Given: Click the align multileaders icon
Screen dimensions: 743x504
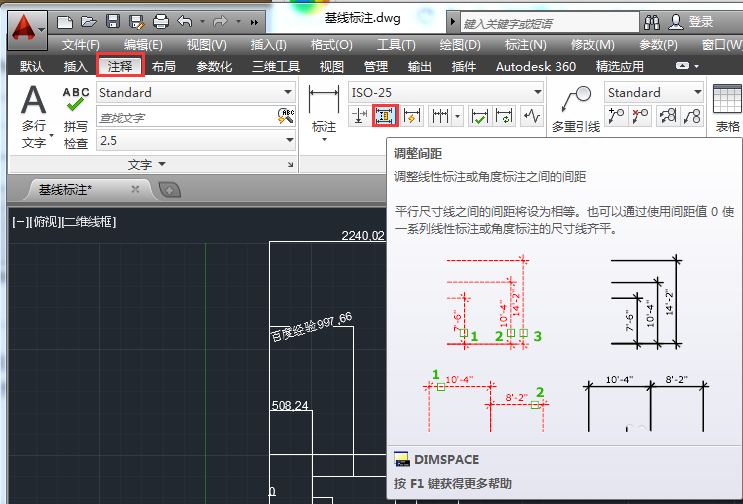Looking at the screenshot, I should coord(667,116).
